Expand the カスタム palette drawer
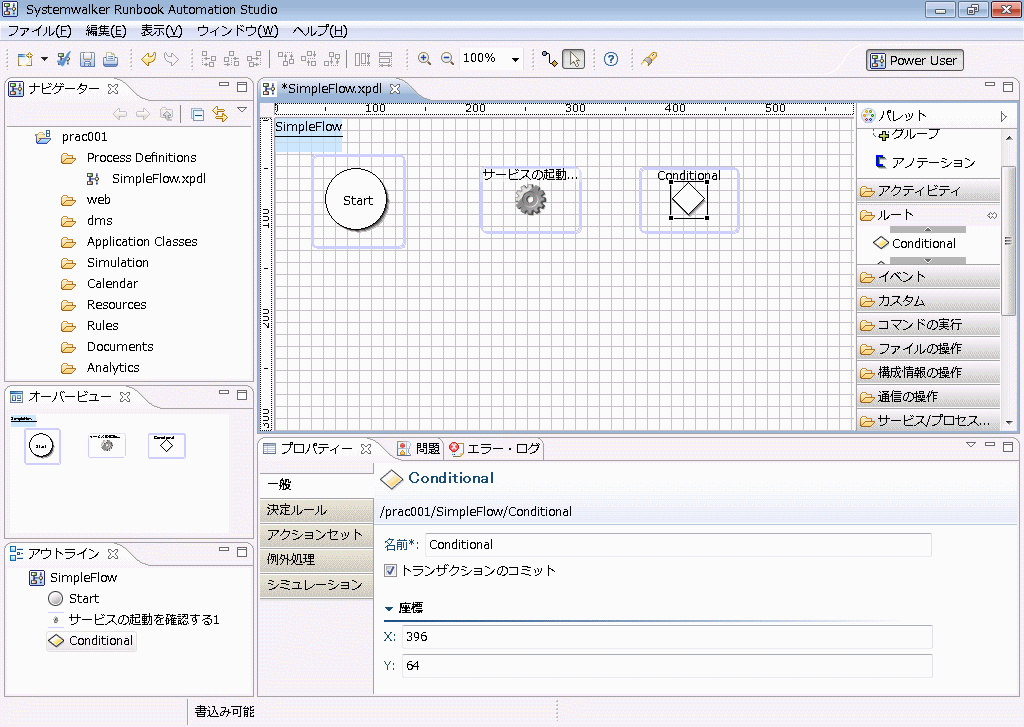The image size is (1024, 727). tap(928, 301)
